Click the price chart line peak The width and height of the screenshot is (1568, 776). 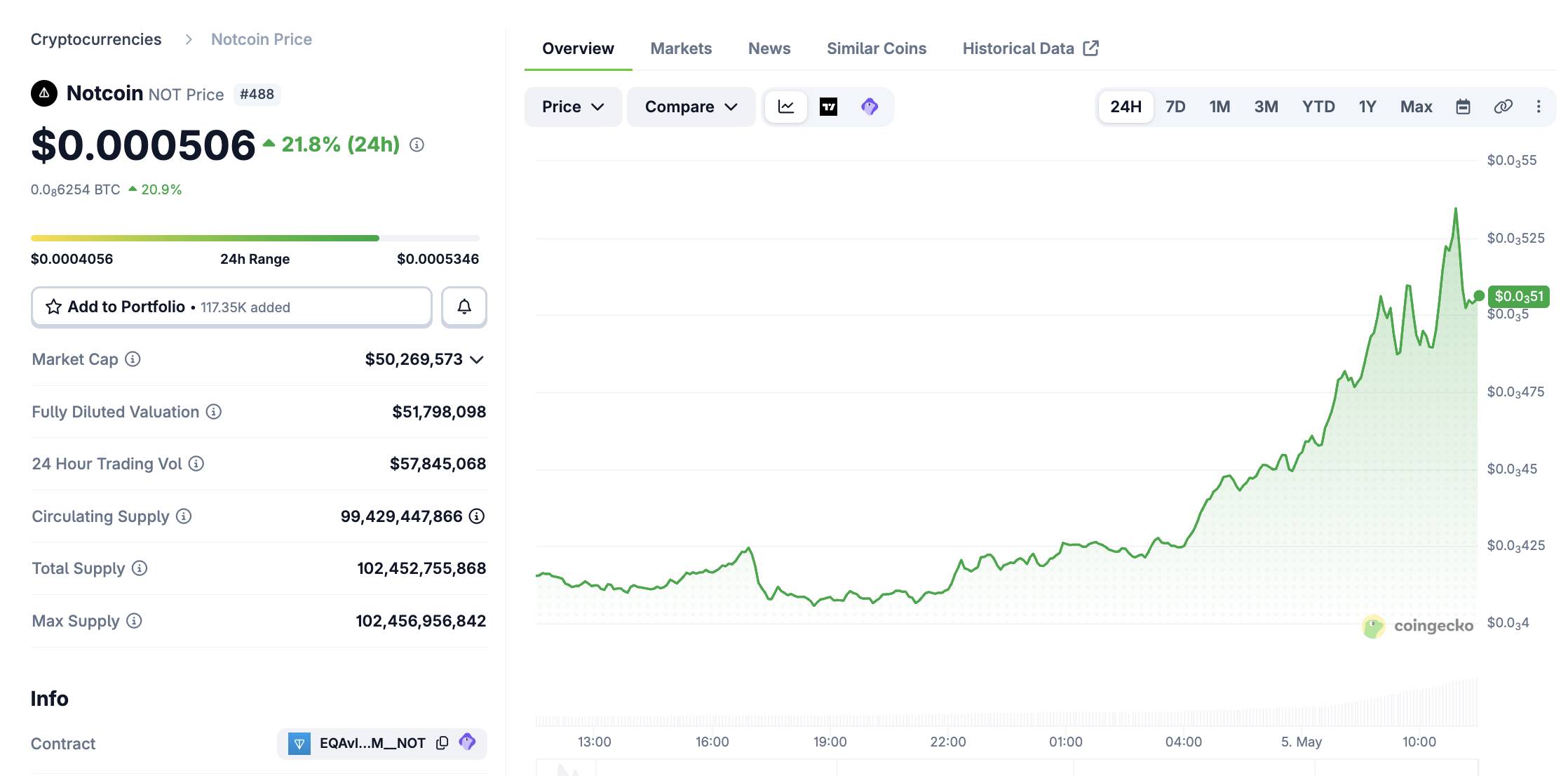point(1455,210)
